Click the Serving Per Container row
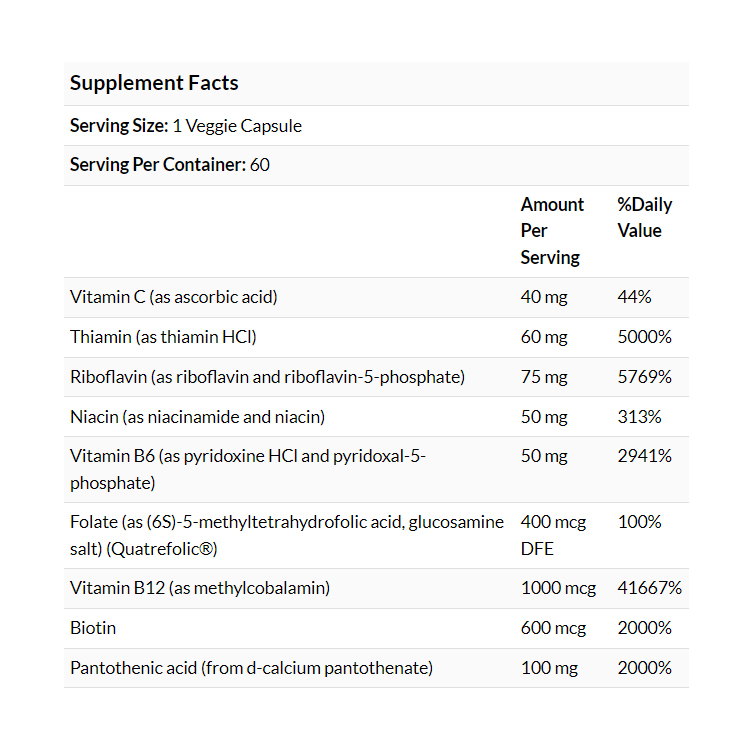The height and width of the screenshot is (750, 750). [x=170, y=165]
